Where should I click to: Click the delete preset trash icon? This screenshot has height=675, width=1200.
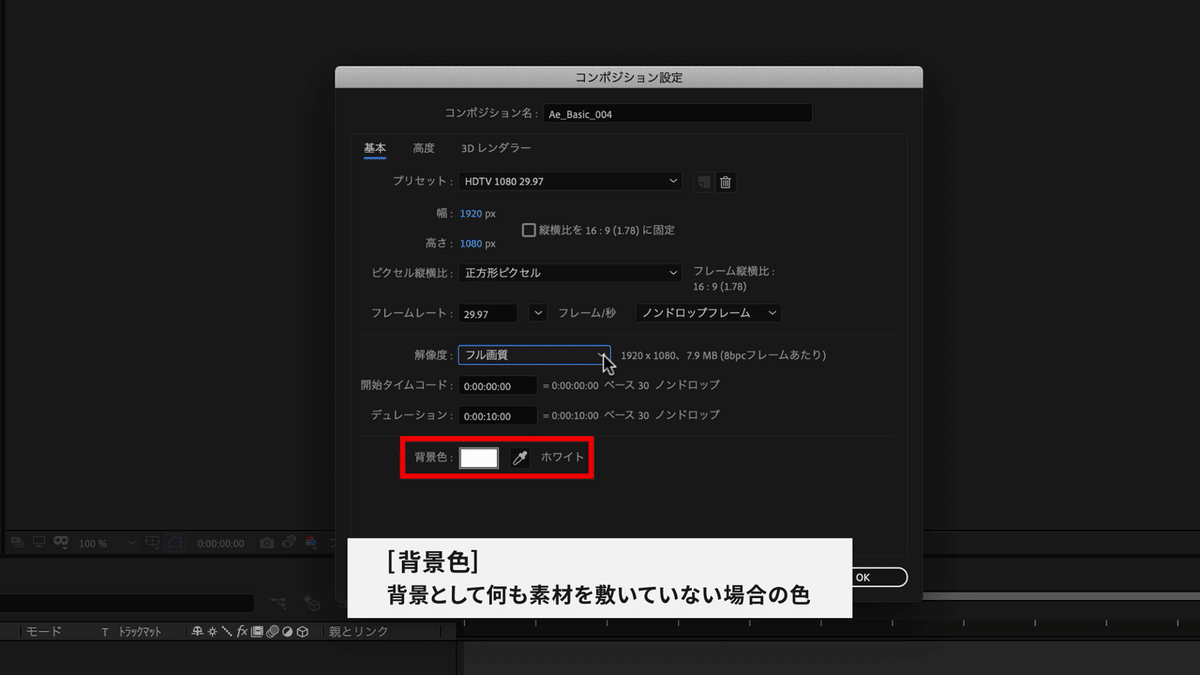coord(725,182)
